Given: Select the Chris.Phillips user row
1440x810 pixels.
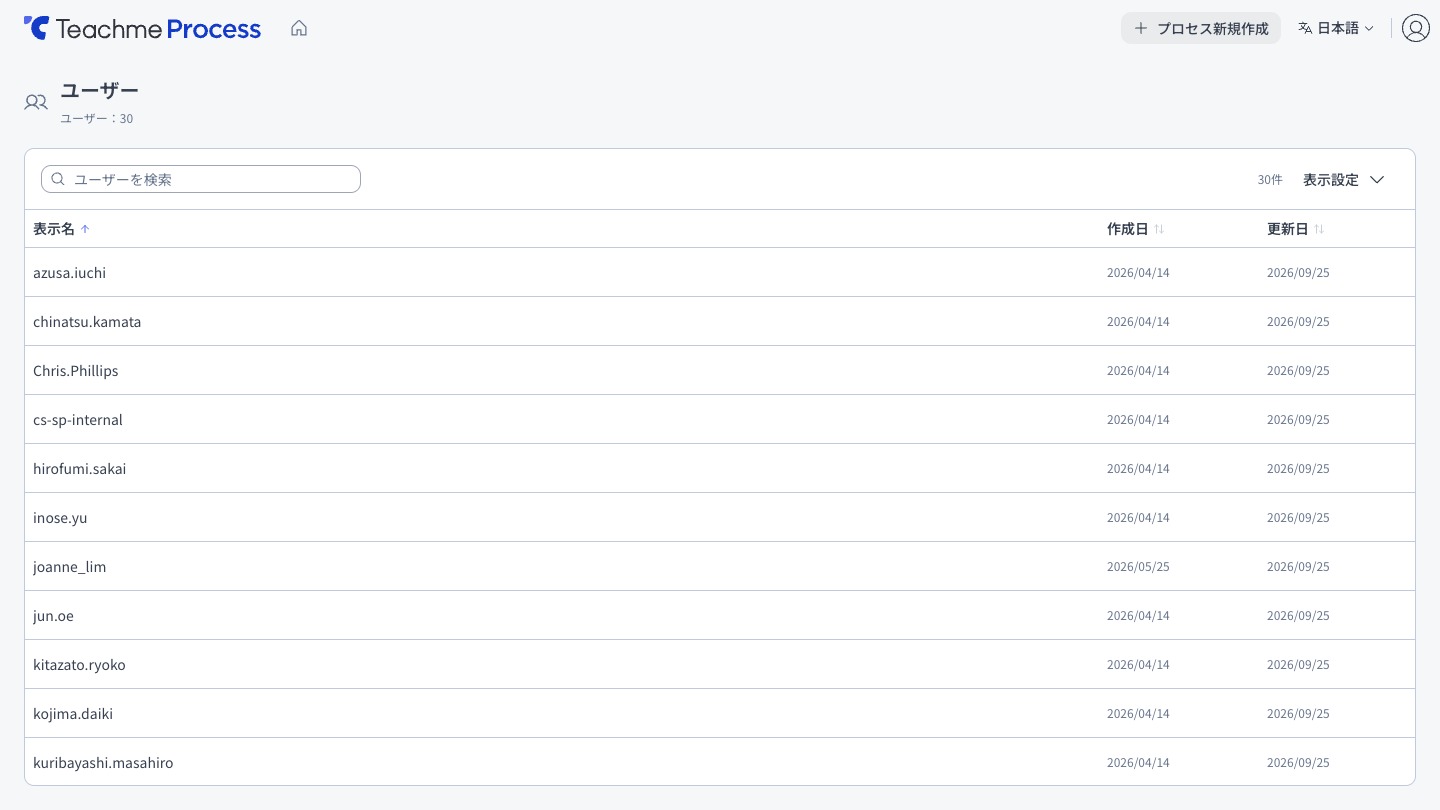Looking at the screenshot, I should (x=720, y=370).
